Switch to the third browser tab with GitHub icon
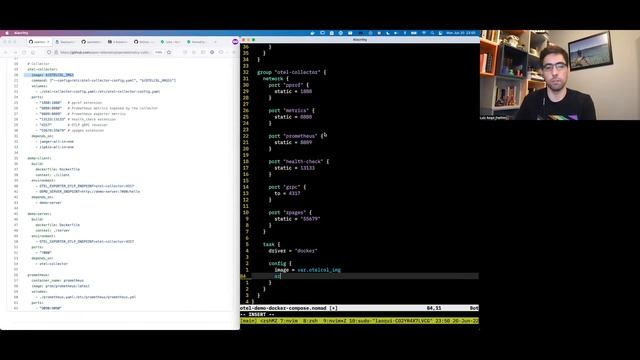The height and width of the screenshot is (360, 640). 91,42
